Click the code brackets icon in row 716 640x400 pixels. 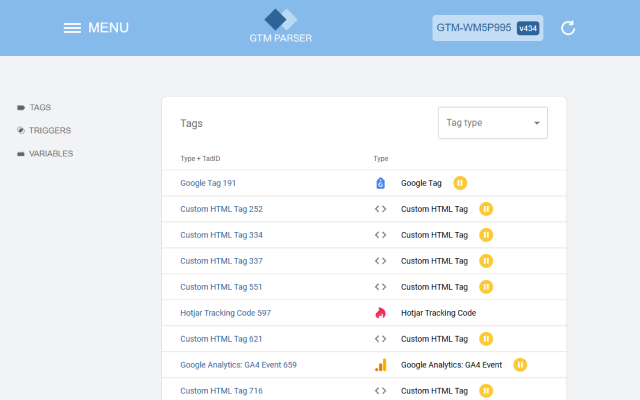coord(380,391)
